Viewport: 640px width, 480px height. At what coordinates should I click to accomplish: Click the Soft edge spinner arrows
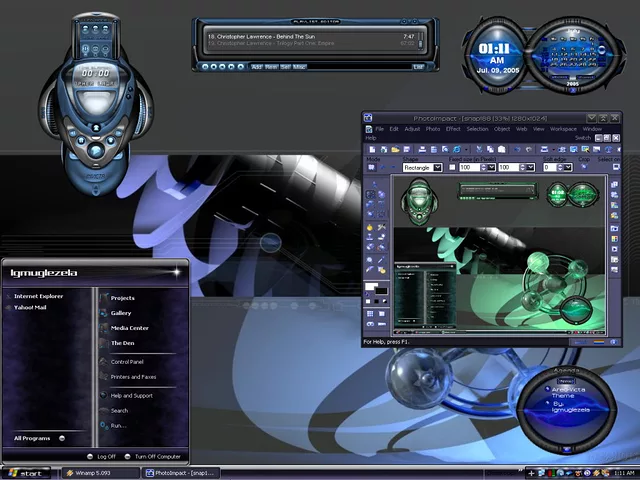tap(560, 167)
